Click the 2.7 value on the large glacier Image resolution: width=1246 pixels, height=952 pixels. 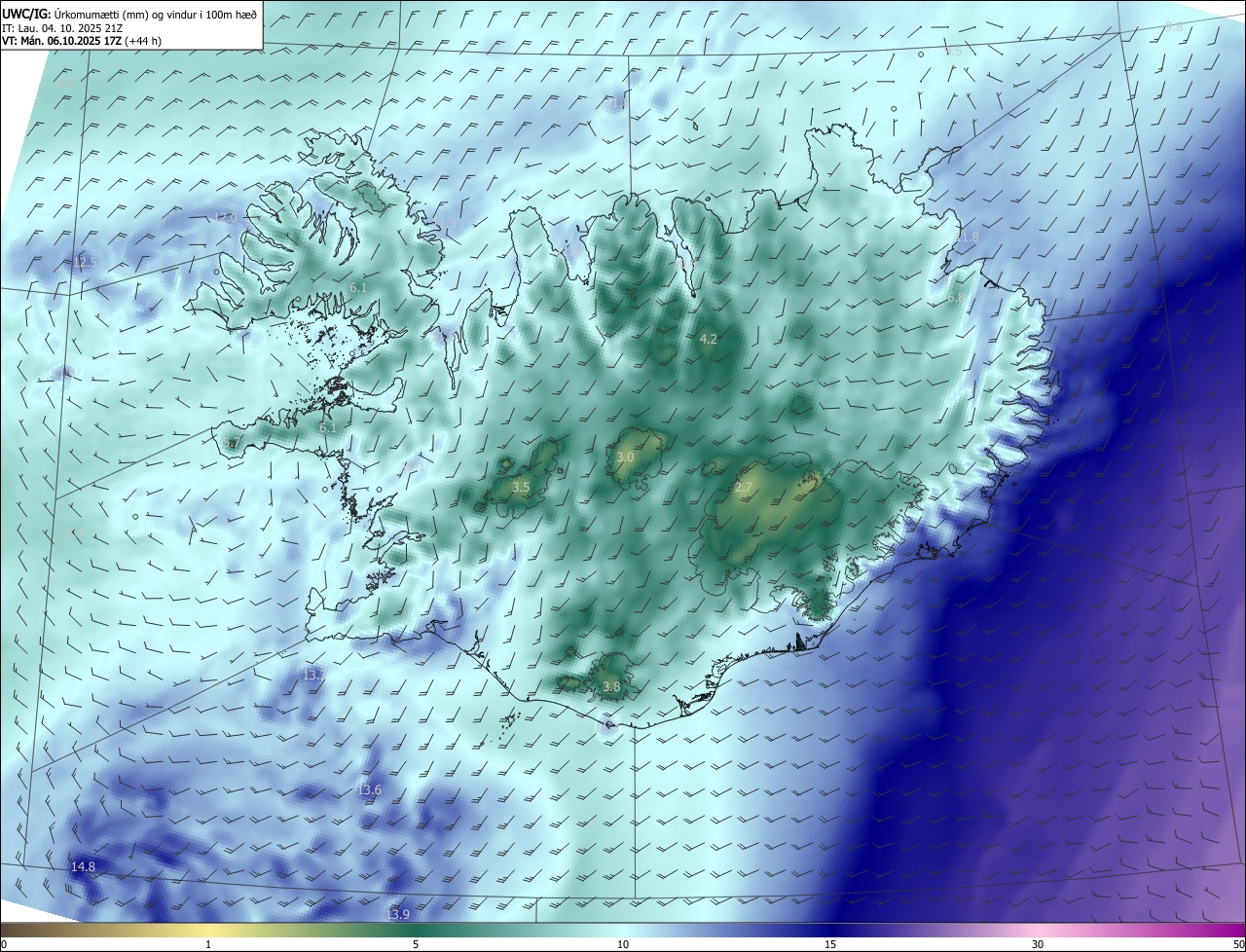pyautogui.click(x=745, y=487)
